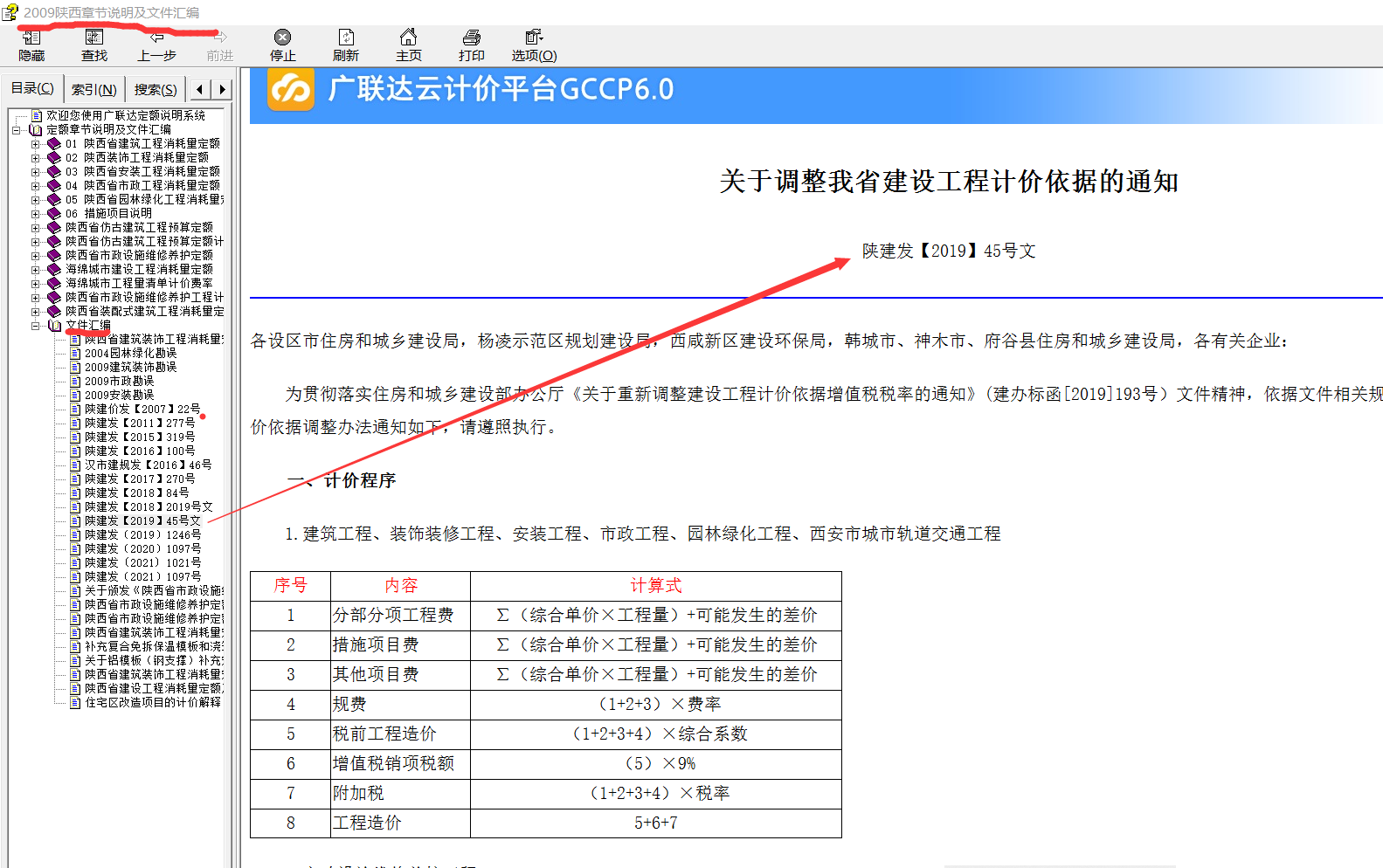1383x868 pixels.
Task: Click book icon of 陕西省装配式建筑工程消耗量定额
Action: coord(54,311)
